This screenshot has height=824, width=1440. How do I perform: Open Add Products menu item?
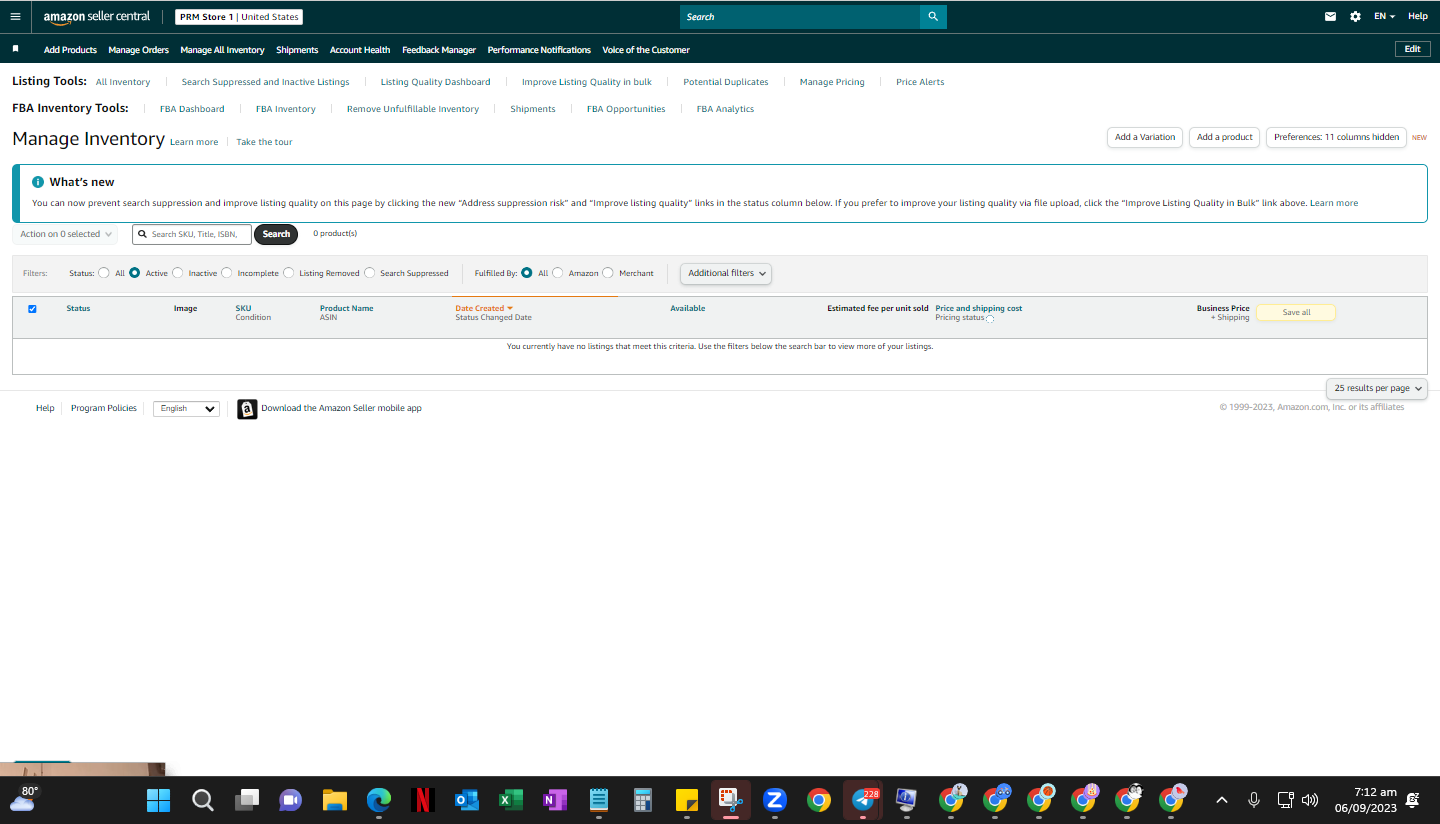[70, 50]
